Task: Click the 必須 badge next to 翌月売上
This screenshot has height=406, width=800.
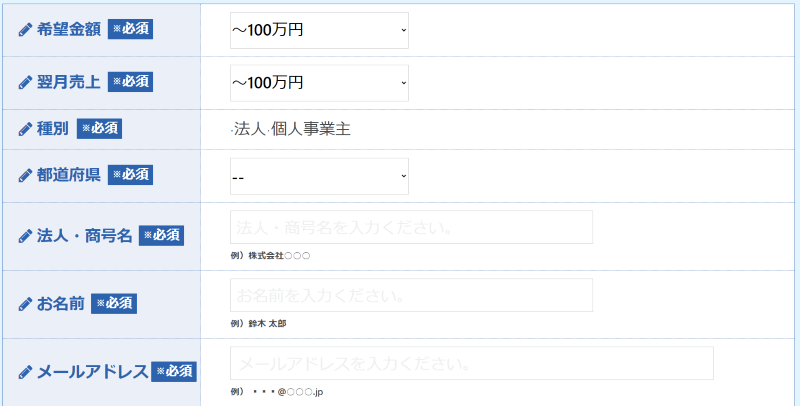Action: tap(131, 82)
